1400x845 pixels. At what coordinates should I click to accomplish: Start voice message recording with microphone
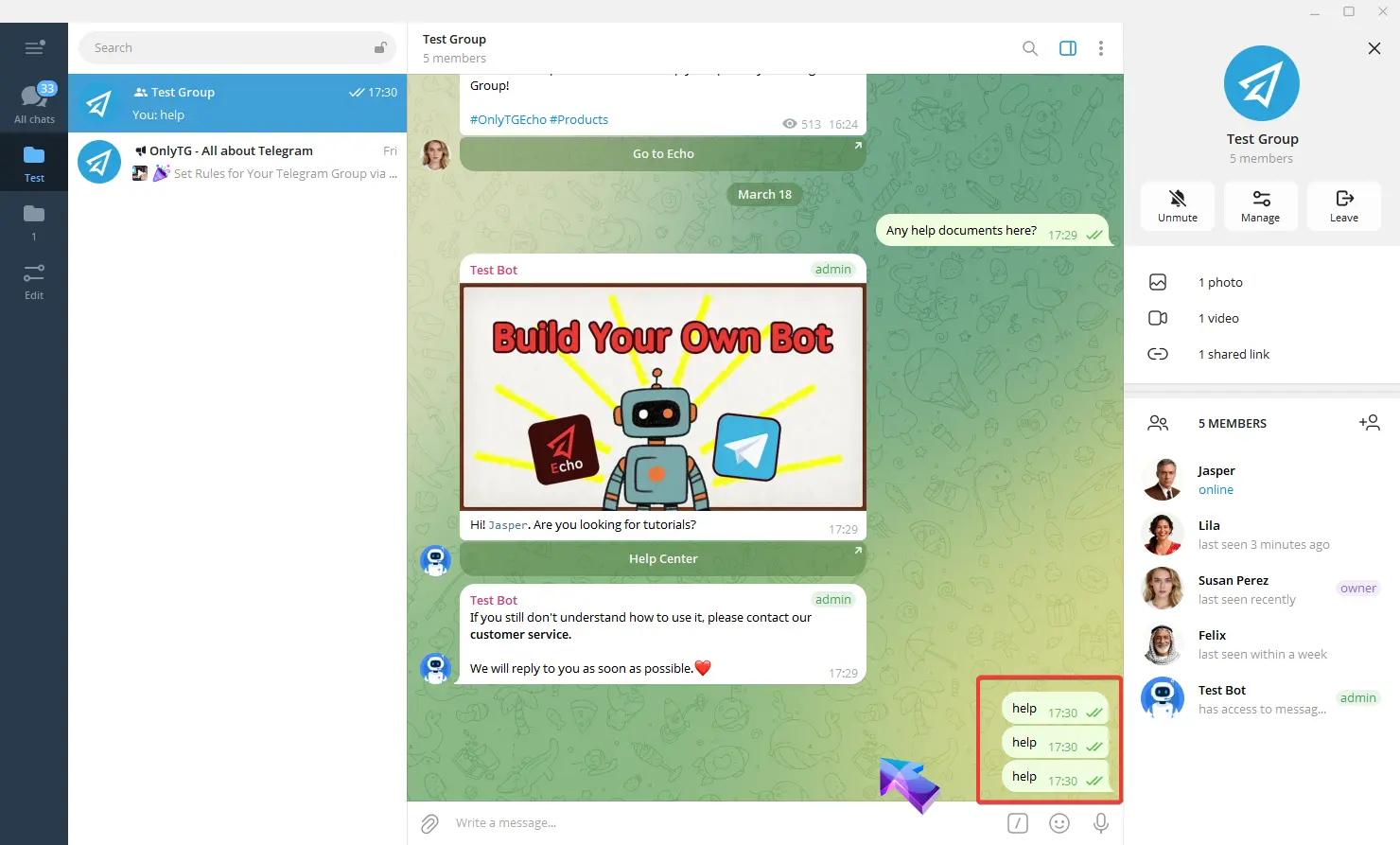[x=1100, y=823]
